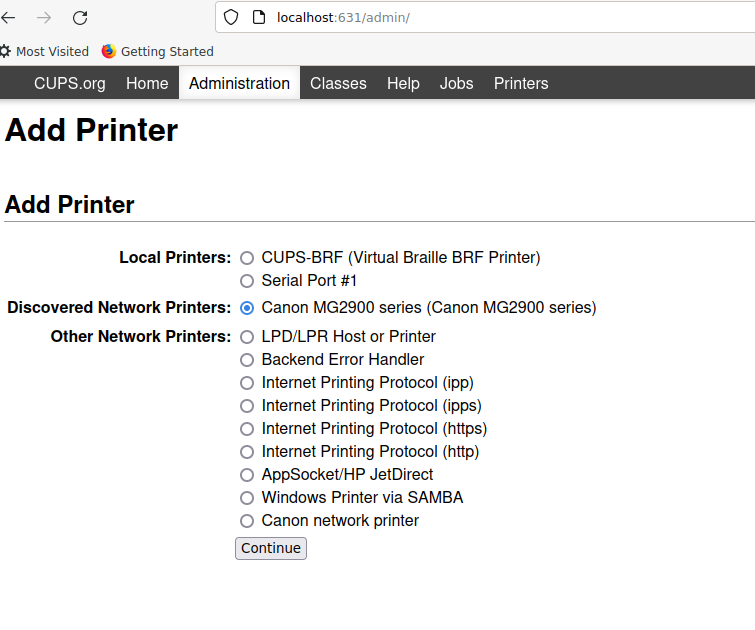The height and width of the screenshot is (630, 755).
Task: Click the Other Network Printers label
Action: click(x=141, y=336)
